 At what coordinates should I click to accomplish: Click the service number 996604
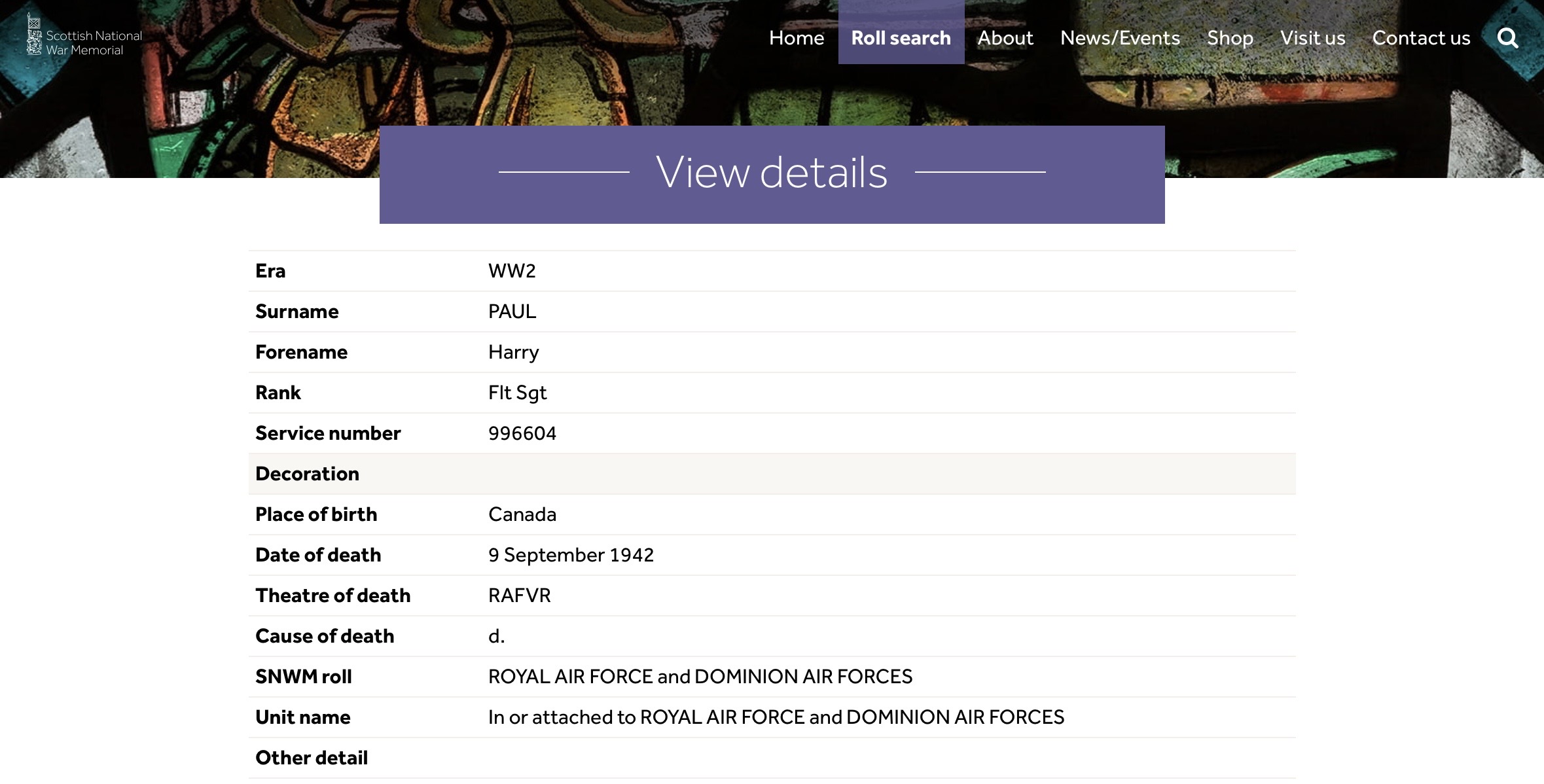522,433
